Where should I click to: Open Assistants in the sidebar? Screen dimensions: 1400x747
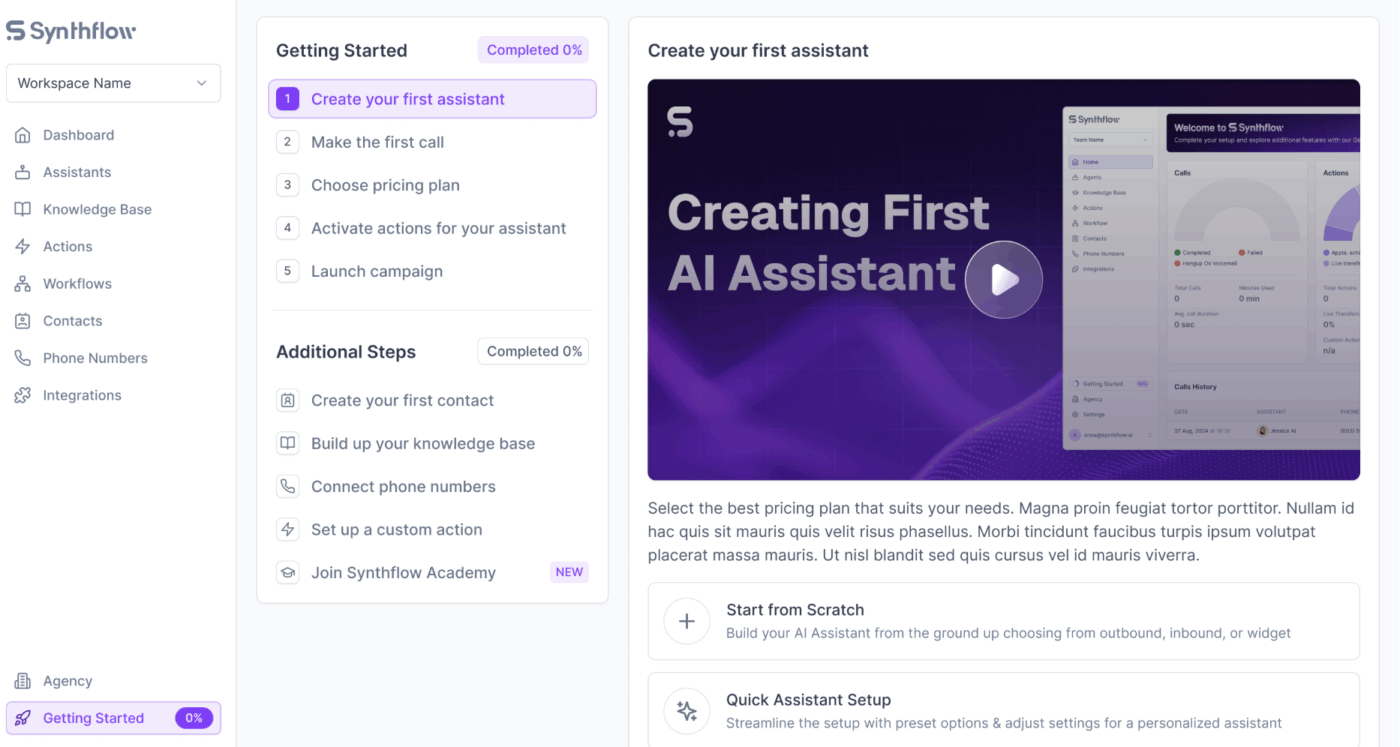(77, 172)
